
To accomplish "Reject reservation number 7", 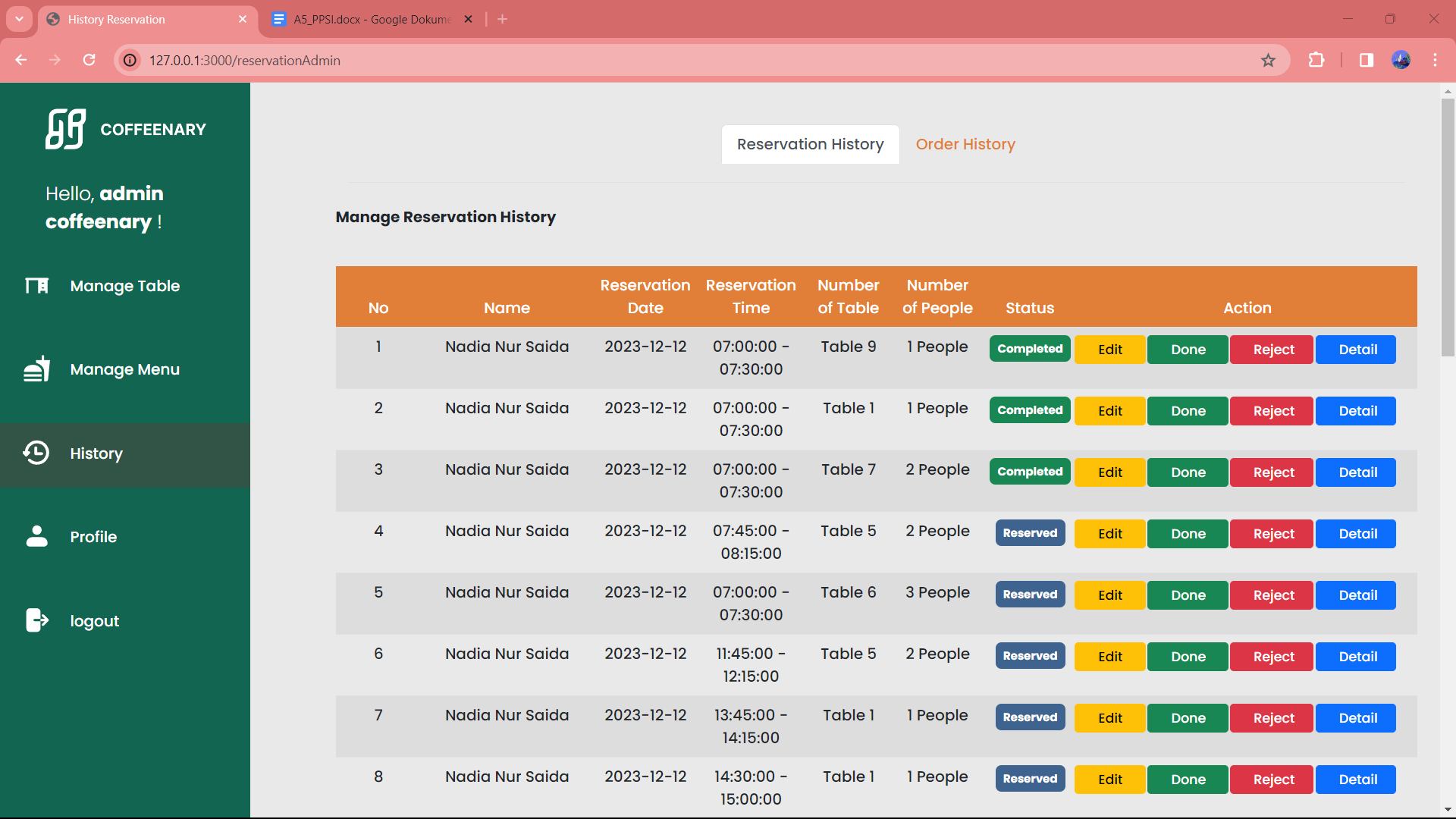I will click(x=1272, y=718).
